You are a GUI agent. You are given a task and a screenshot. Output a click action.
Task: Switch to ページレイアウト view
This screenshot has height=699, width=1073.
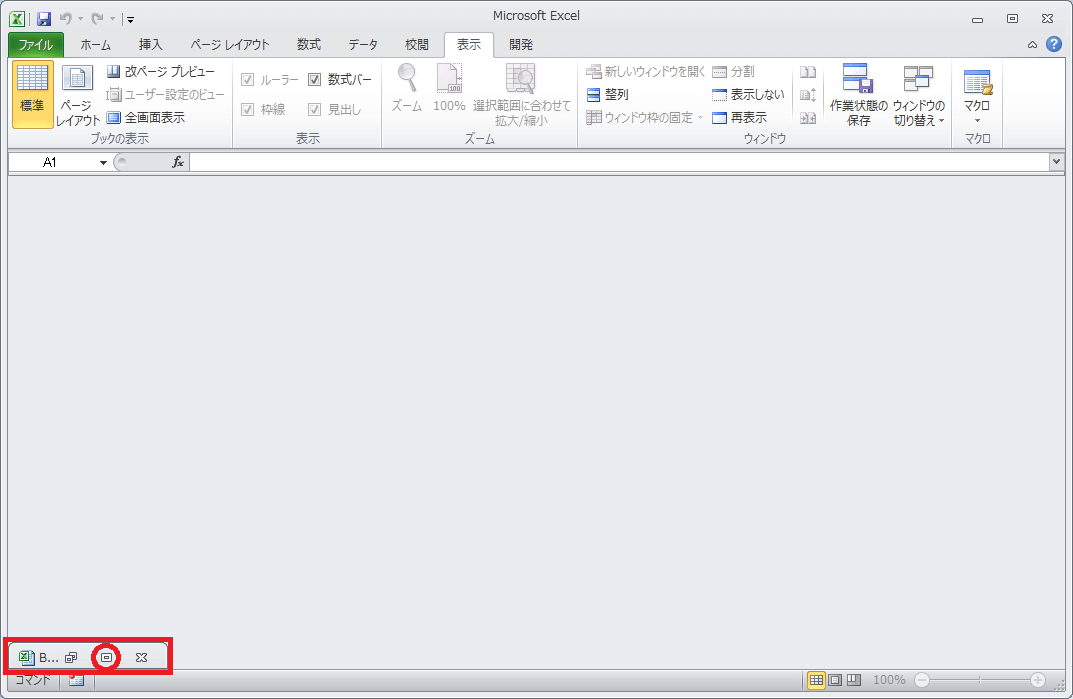(x=77, y=94)
